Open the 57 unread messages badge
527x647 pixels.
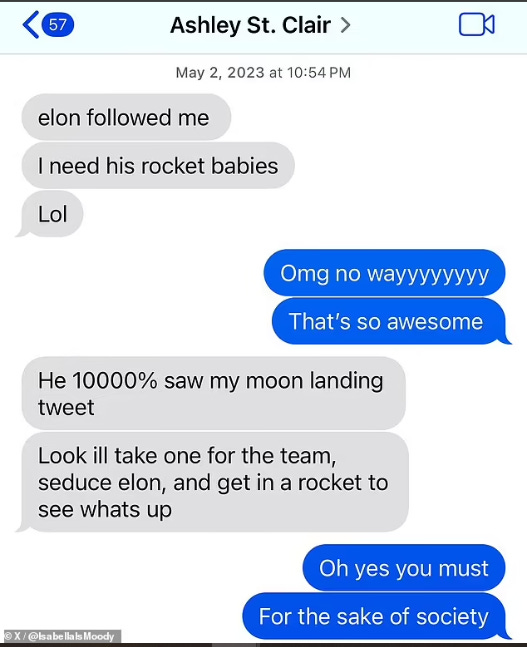coord(58,25)
